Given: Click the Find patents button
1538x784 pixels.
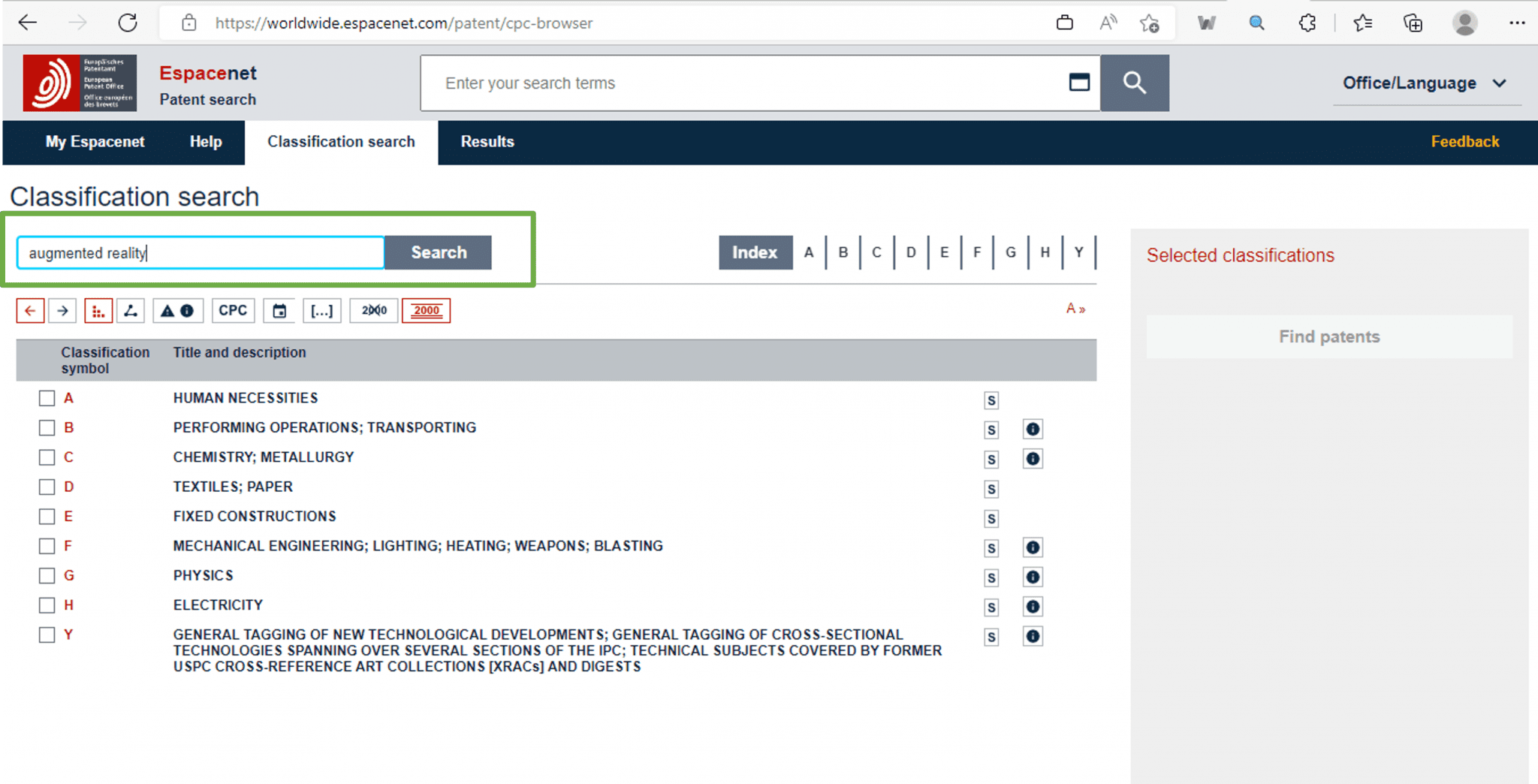Looking at the screenshot, I should (x=1328, y=336).
